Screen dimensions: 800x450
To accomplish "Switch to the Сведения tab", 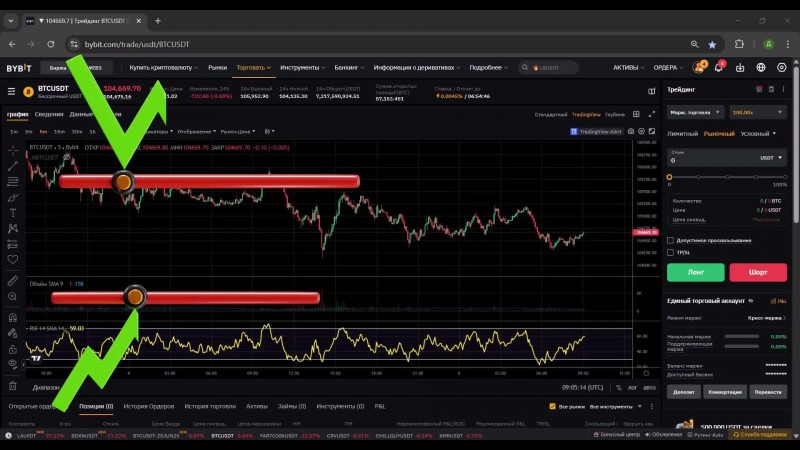I will point(49,114).
